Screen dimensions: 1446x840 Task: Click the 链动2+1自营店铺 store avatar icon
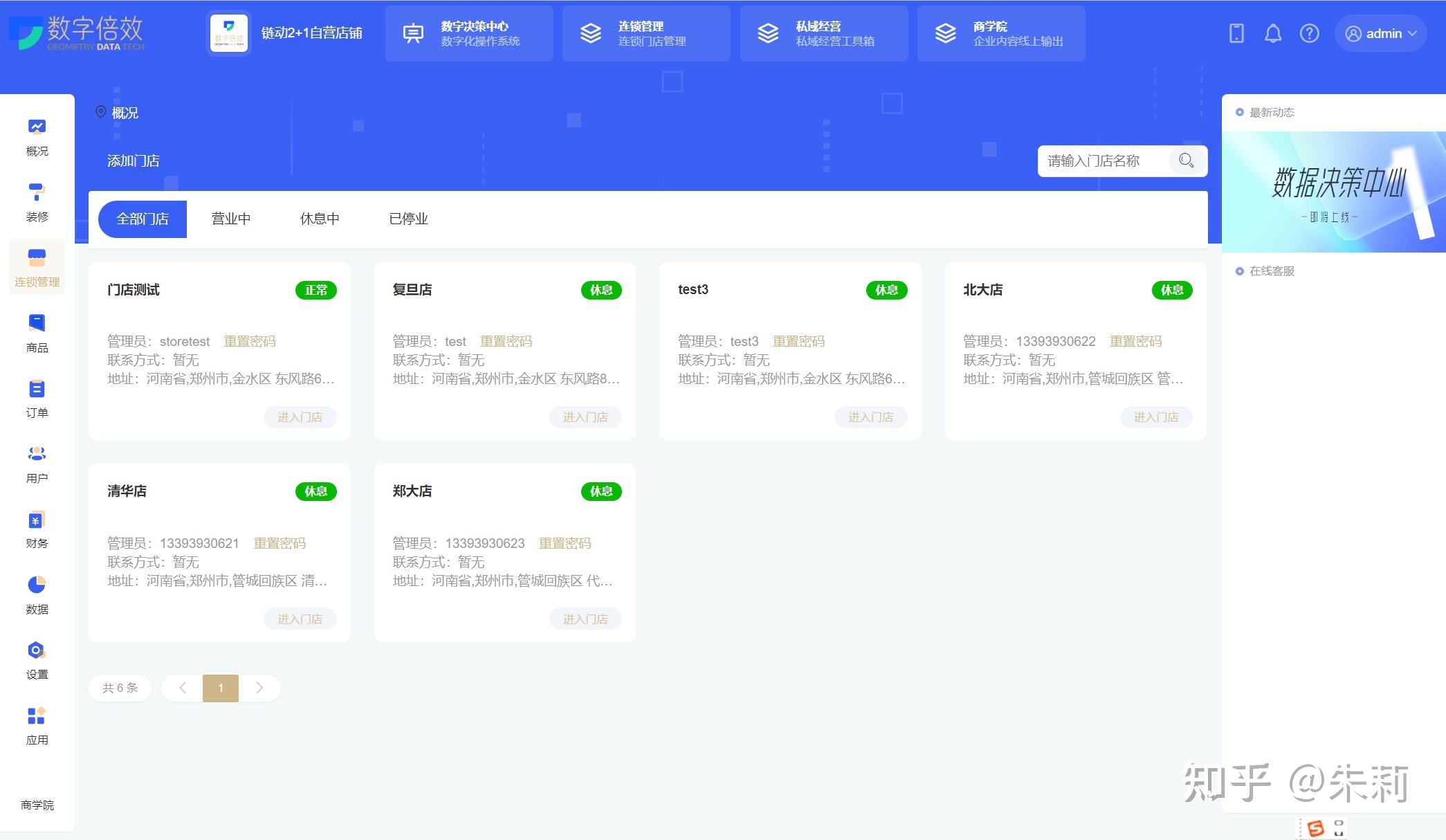coord(228,33)
